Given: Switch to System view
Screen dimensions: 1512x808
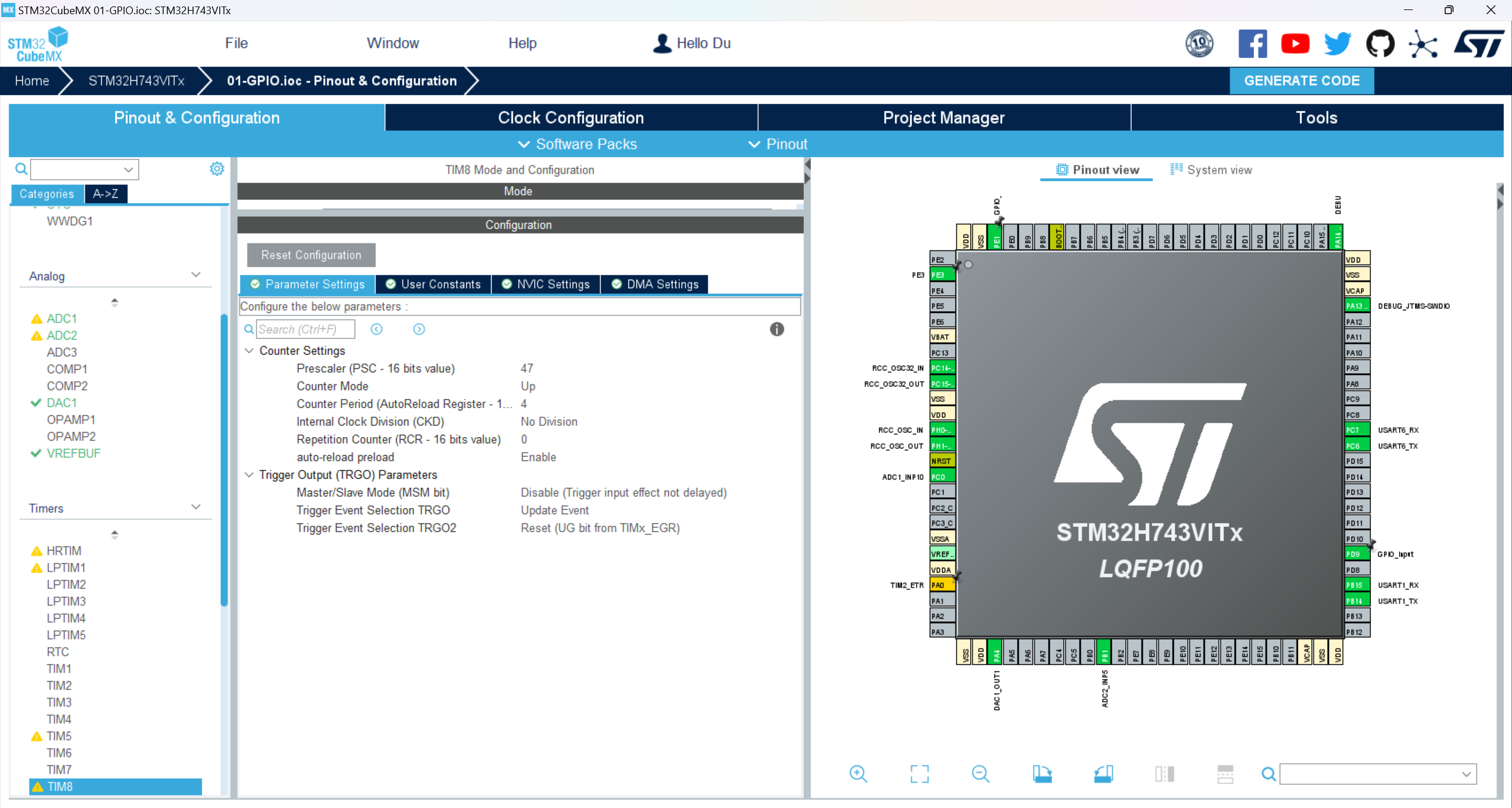Looking at the screenshot, I should point(1211,170).
